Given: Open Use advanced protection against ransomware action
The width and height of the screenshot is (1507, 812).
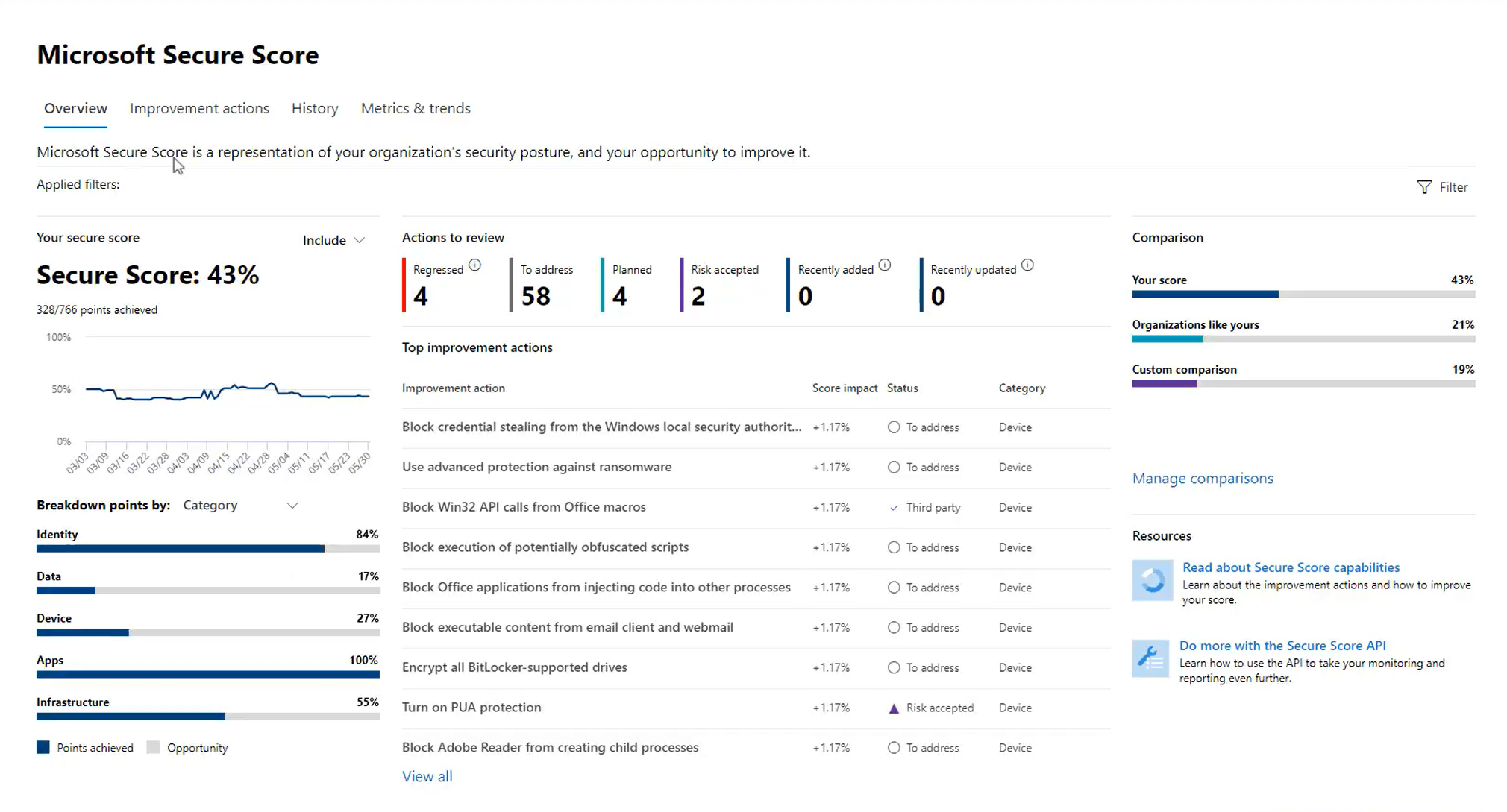Looking at the screenshot, I should pos(536,467).
